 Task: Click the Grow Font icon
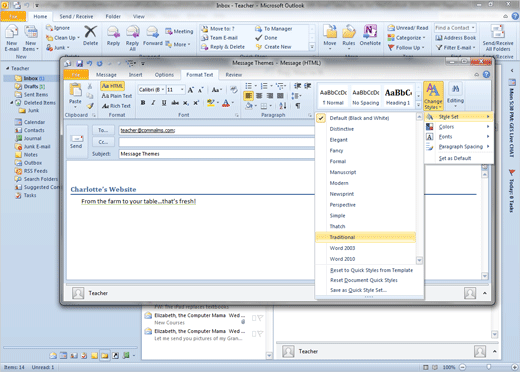[x=191, y=90]
